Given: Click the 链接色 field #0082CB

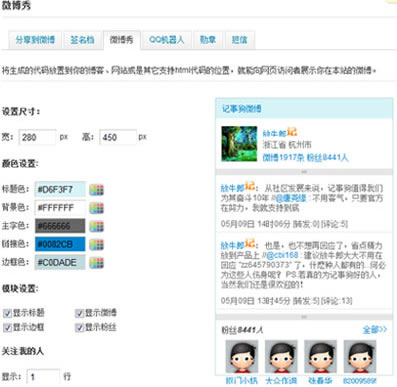Looking at the screenshot, I should (x=60, y=244).
